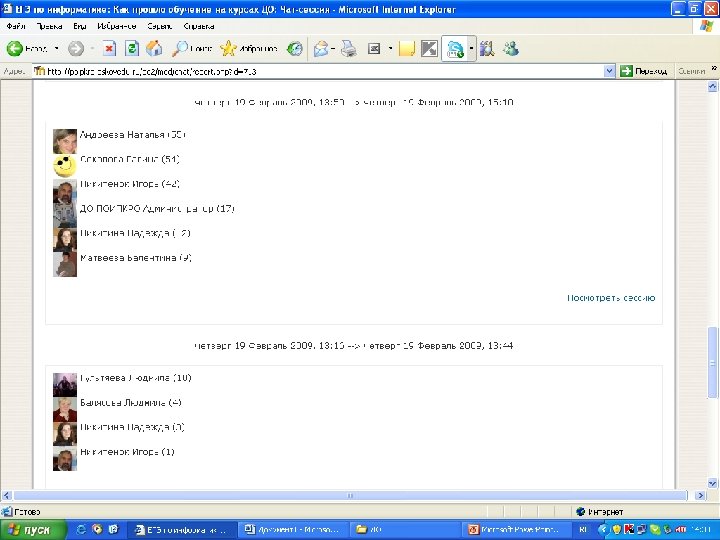Open the Edit button dropdown arrow
This screenshot has height=540, width=720.
tap(390, 48)
